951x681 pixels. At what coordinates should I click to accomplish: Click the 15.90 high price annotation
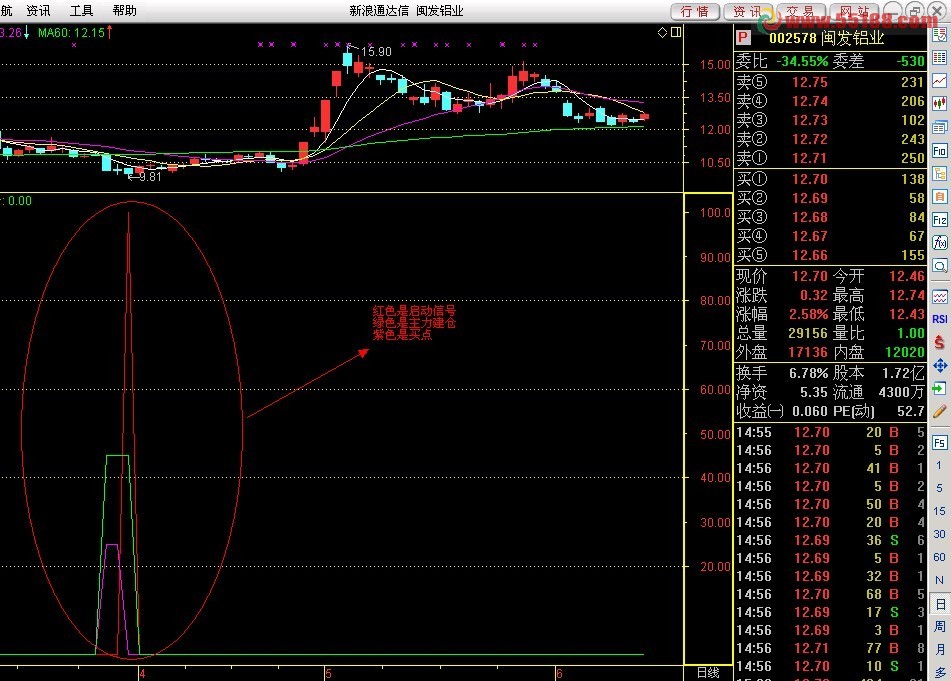pos(376,52)
